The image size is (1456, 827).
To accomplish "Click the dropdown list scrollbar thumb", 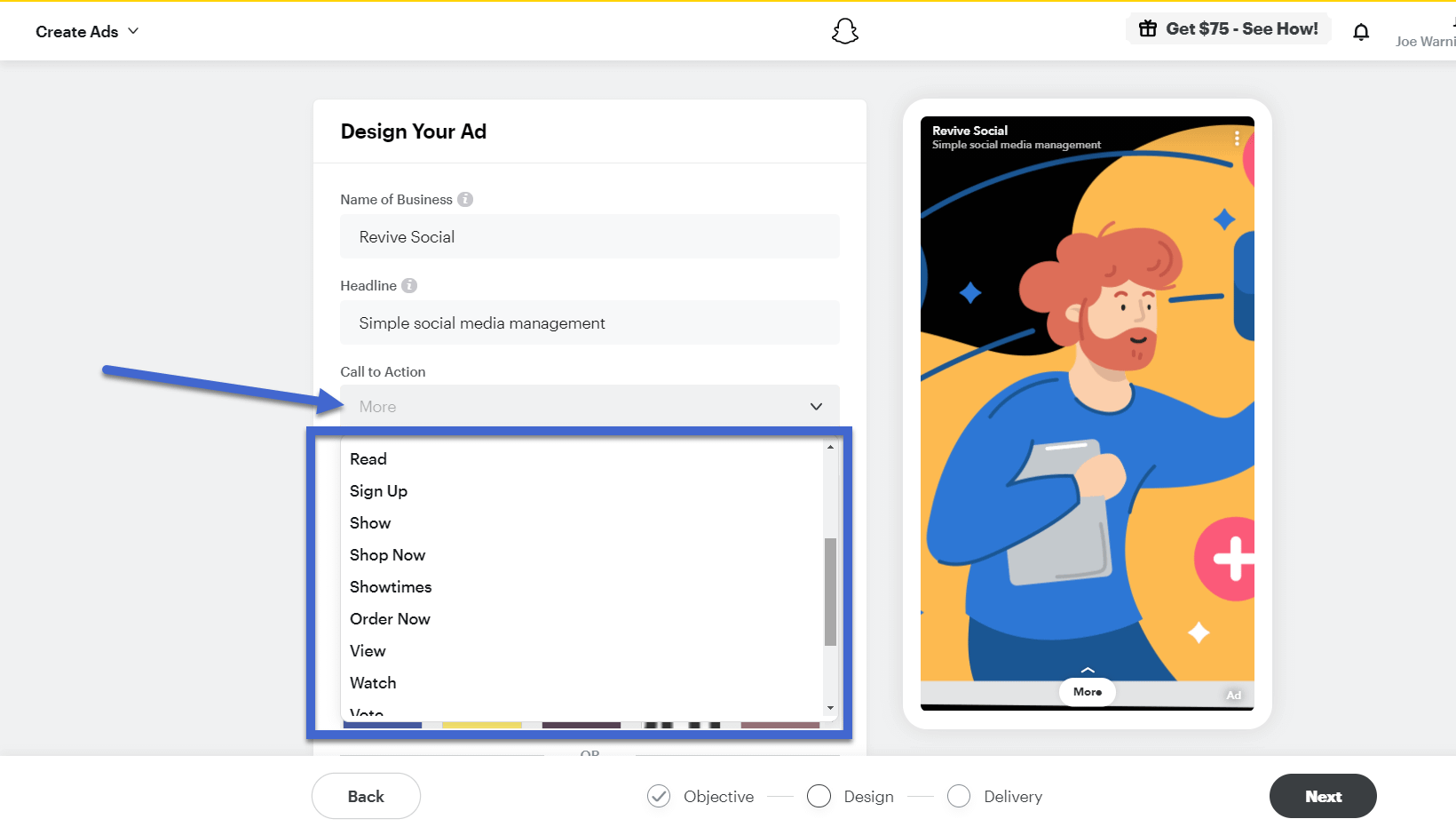I will [x=830, y=592].
